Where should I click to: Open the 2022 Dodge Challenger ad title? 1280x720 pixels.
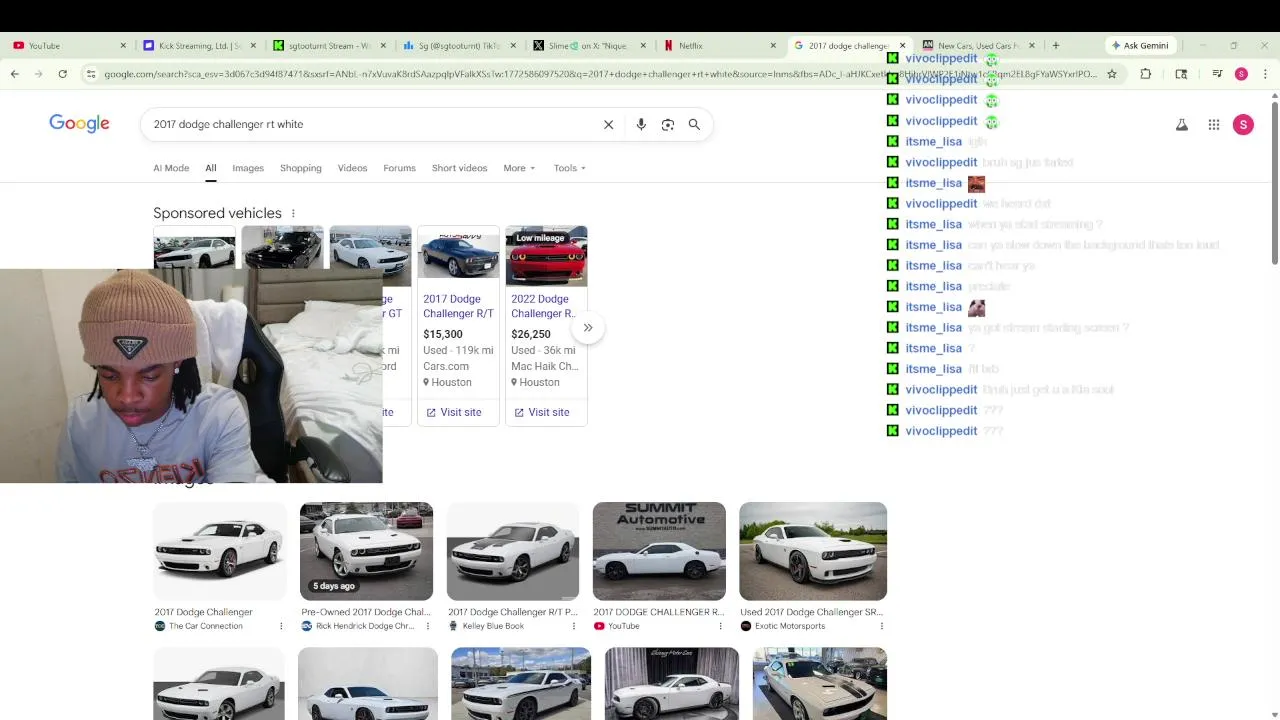click(x=544, y=306)
